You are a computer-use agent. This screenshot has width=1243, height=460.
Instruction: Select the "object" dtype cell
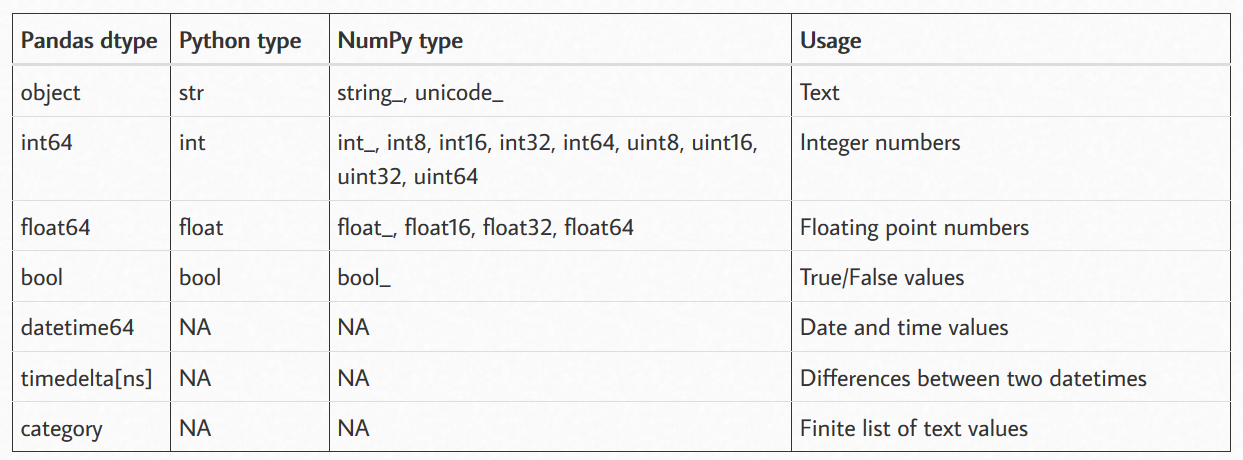[x=51, y=92]
